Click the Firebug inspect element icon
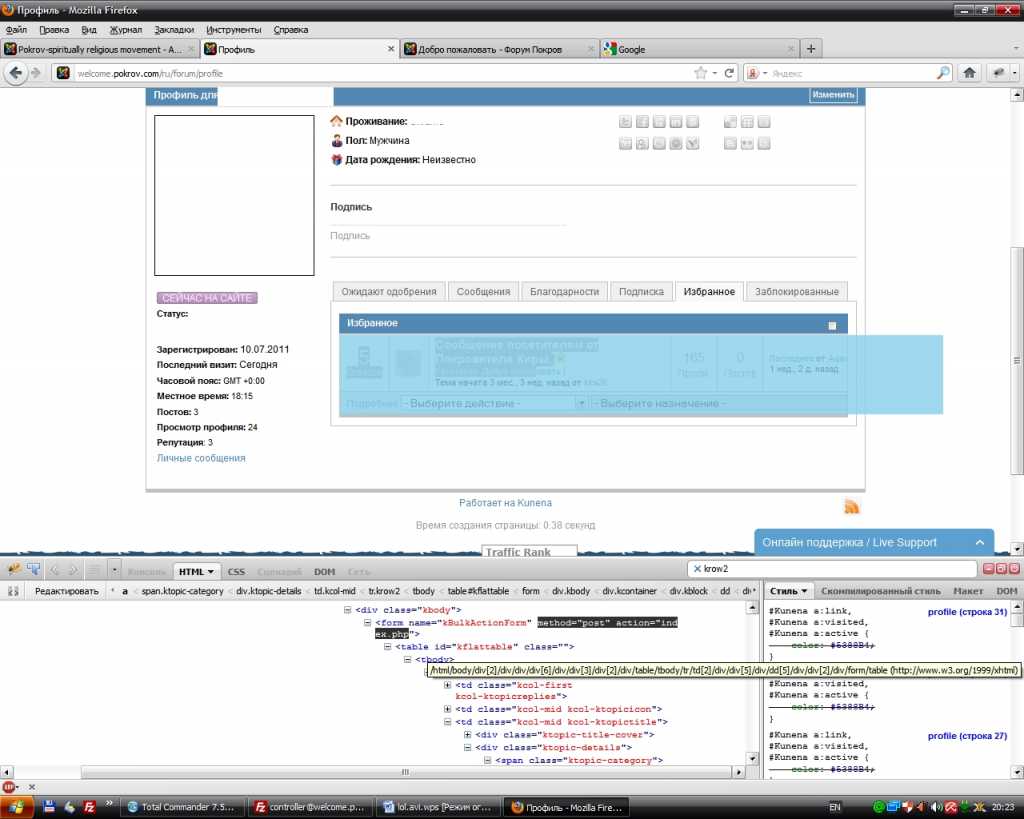This screenshot has width=1024, height=819. pos(33,570)
